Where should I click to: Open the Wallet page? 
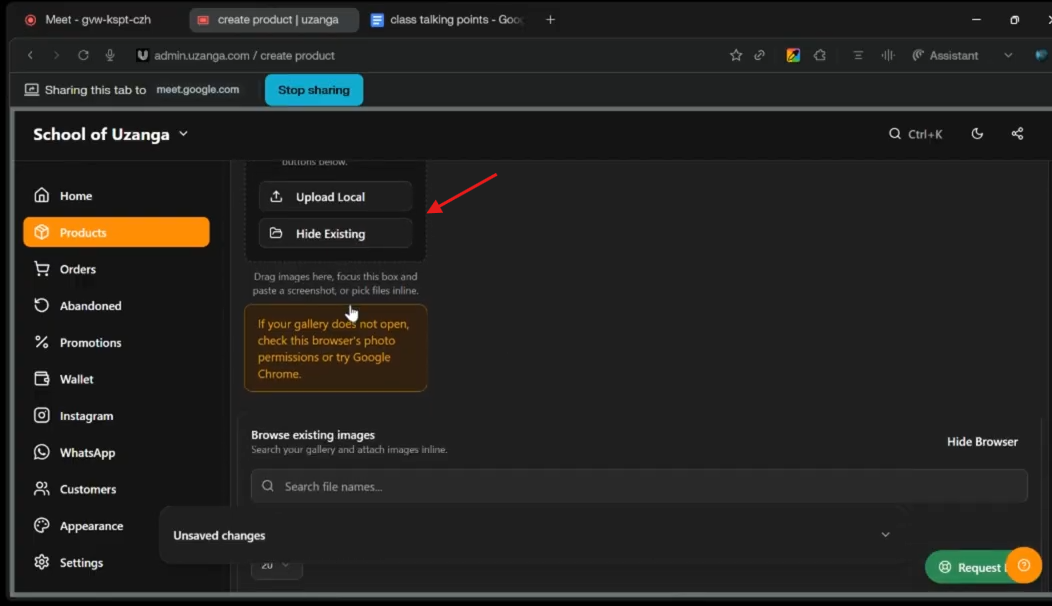(x=116, y=379)
